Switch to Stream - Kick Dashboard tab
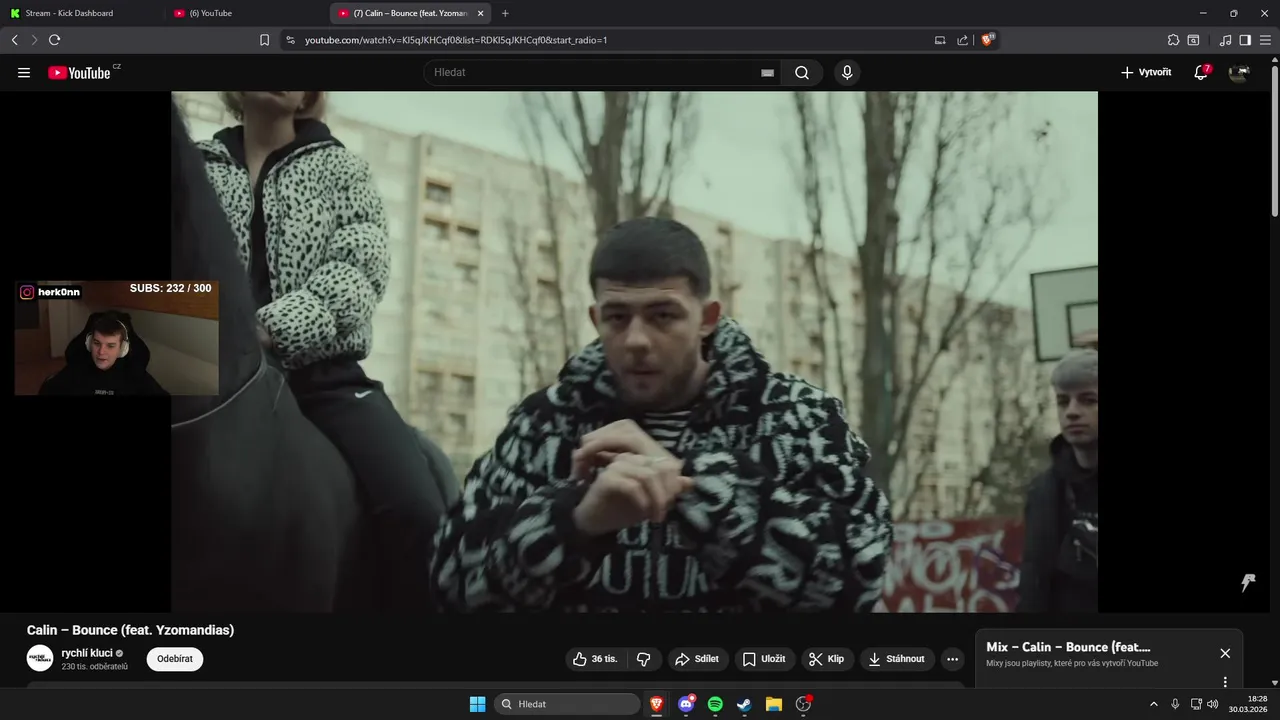Image resolution: width=1280 pixels, height=720 pixels. (82, 13)
